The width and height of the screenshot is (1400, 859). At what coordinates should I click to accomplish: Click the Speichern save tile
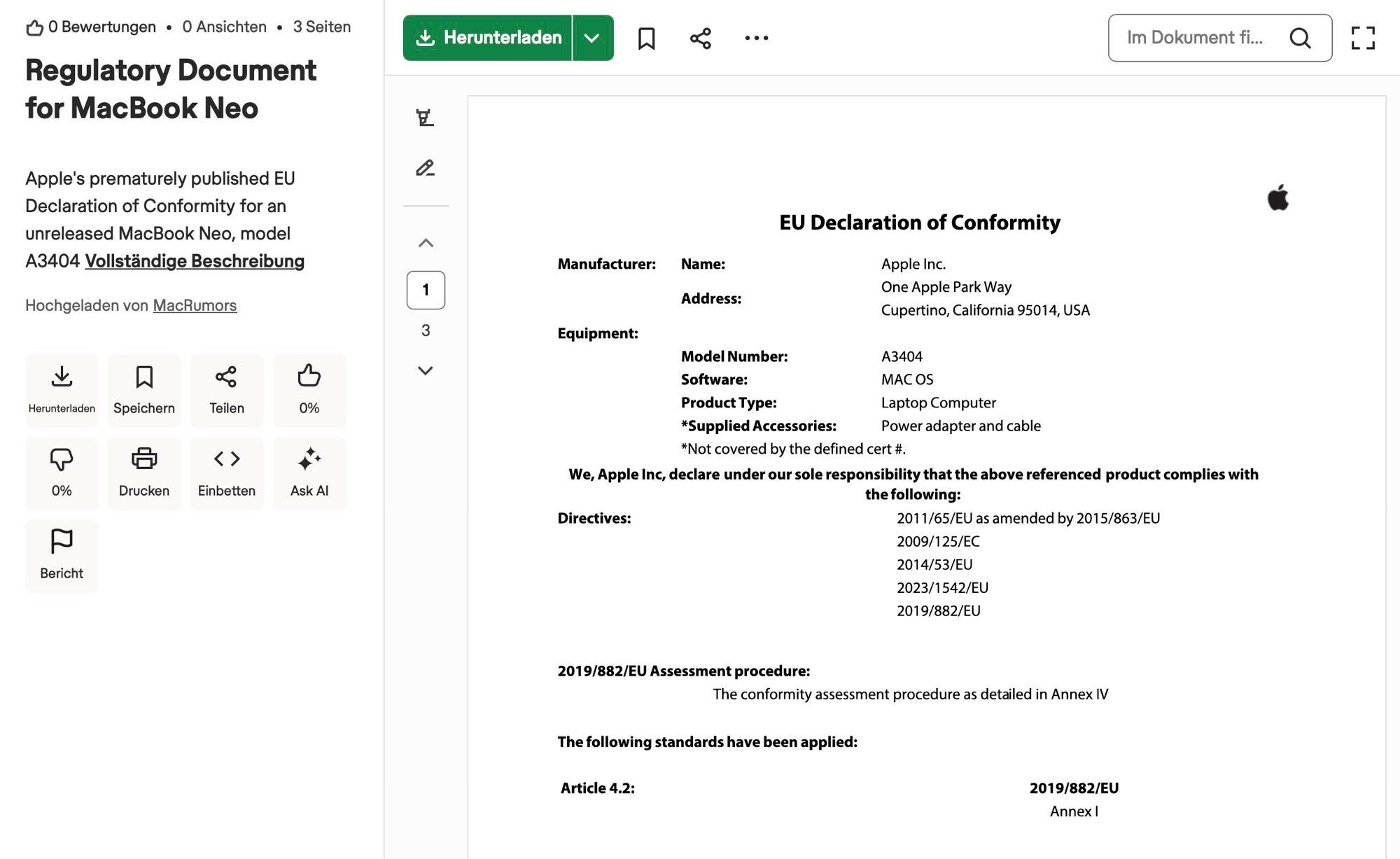click(144, 390)
